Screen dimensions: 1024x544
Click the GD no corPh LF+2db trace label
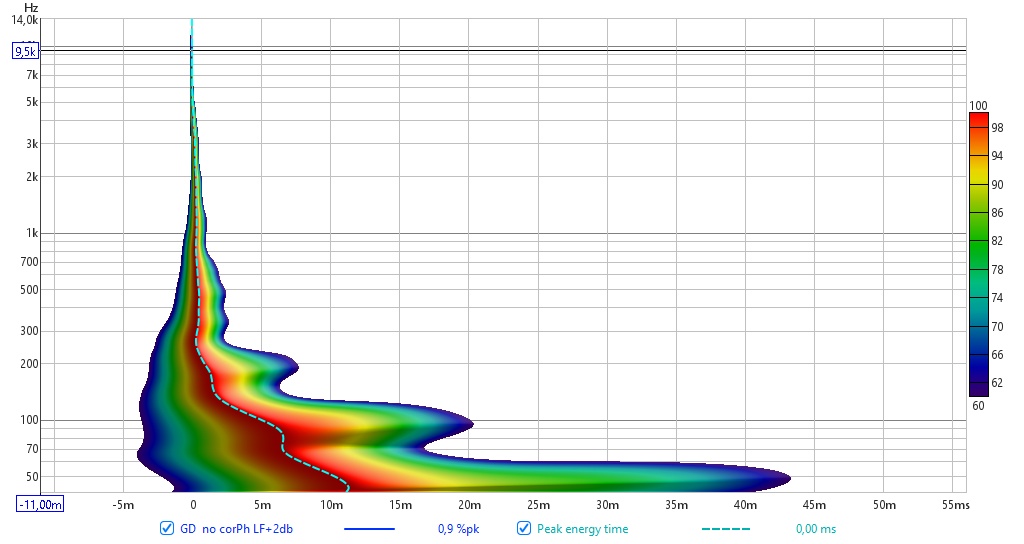[x=236, y=529]
